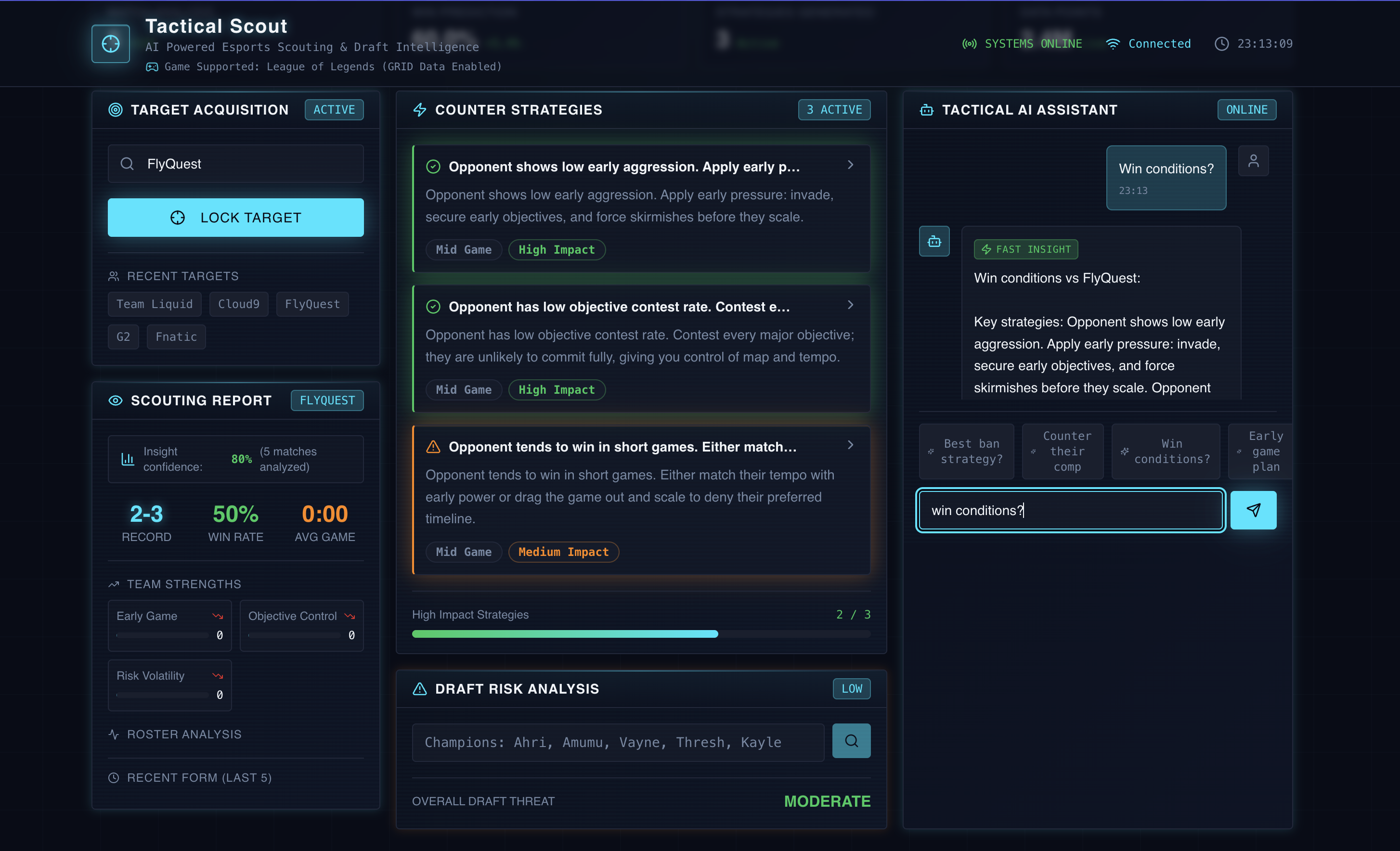This screenshot has height=851, width=1400.
Task: Expand the short games strategy card chevron
Action: (x=850, y=445)
